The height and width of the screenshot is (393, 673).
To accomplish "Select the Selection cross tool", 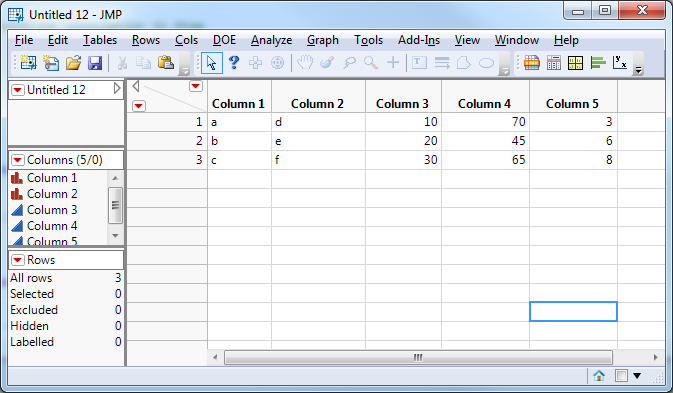I will 255,63.
